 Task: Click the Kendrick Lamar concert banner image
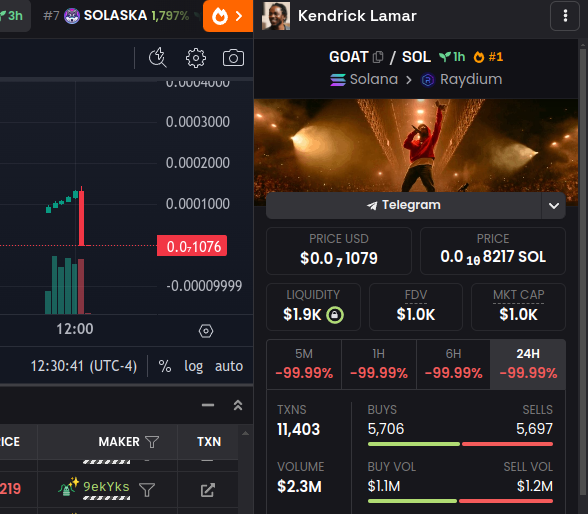[x=416, y=146]
